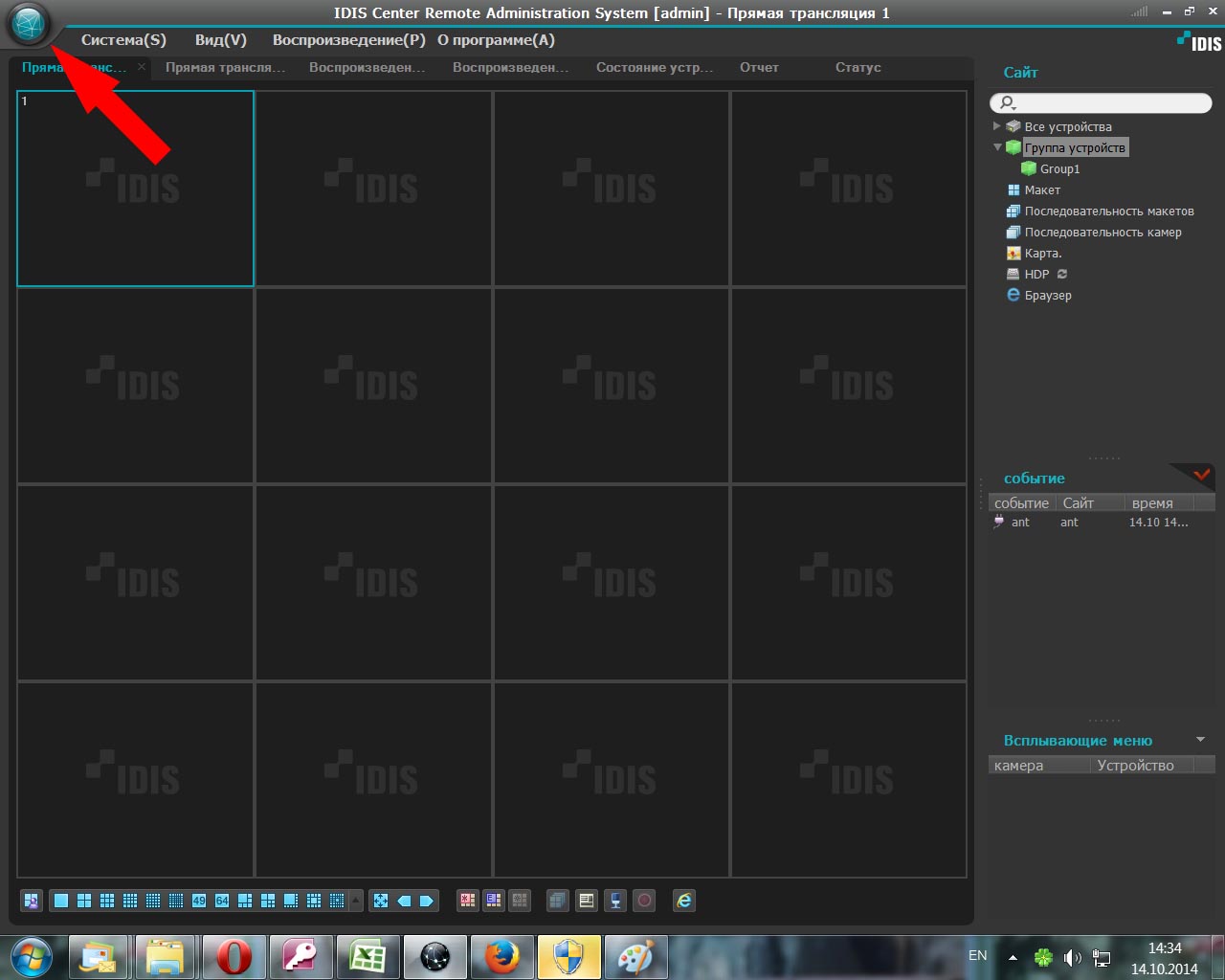Switch to the Состояние устр... tab
This screenshot has height=980, width=1225.
coord(655,68)
